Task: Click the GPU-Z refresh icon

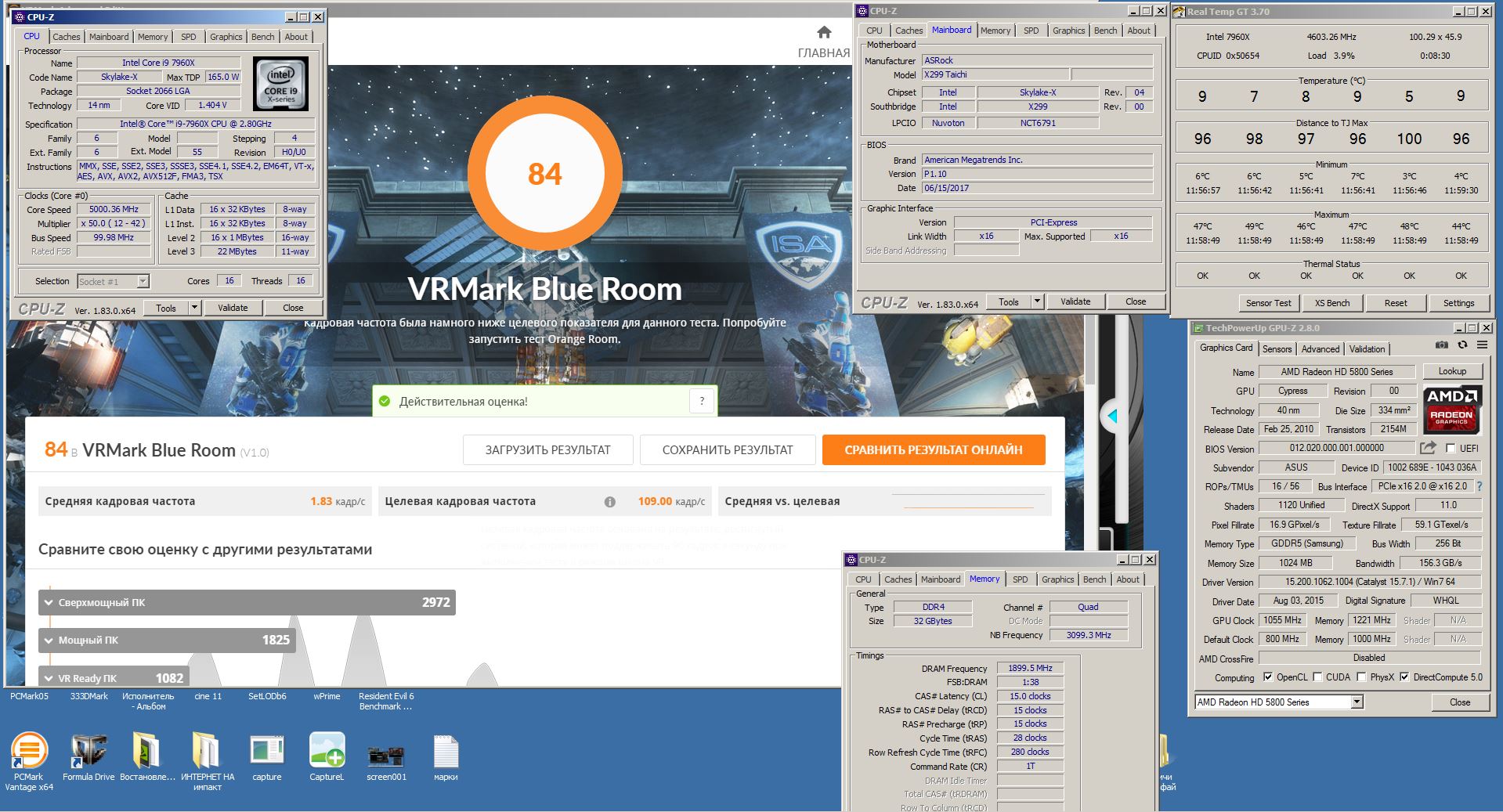Action: pos(1461,345)
